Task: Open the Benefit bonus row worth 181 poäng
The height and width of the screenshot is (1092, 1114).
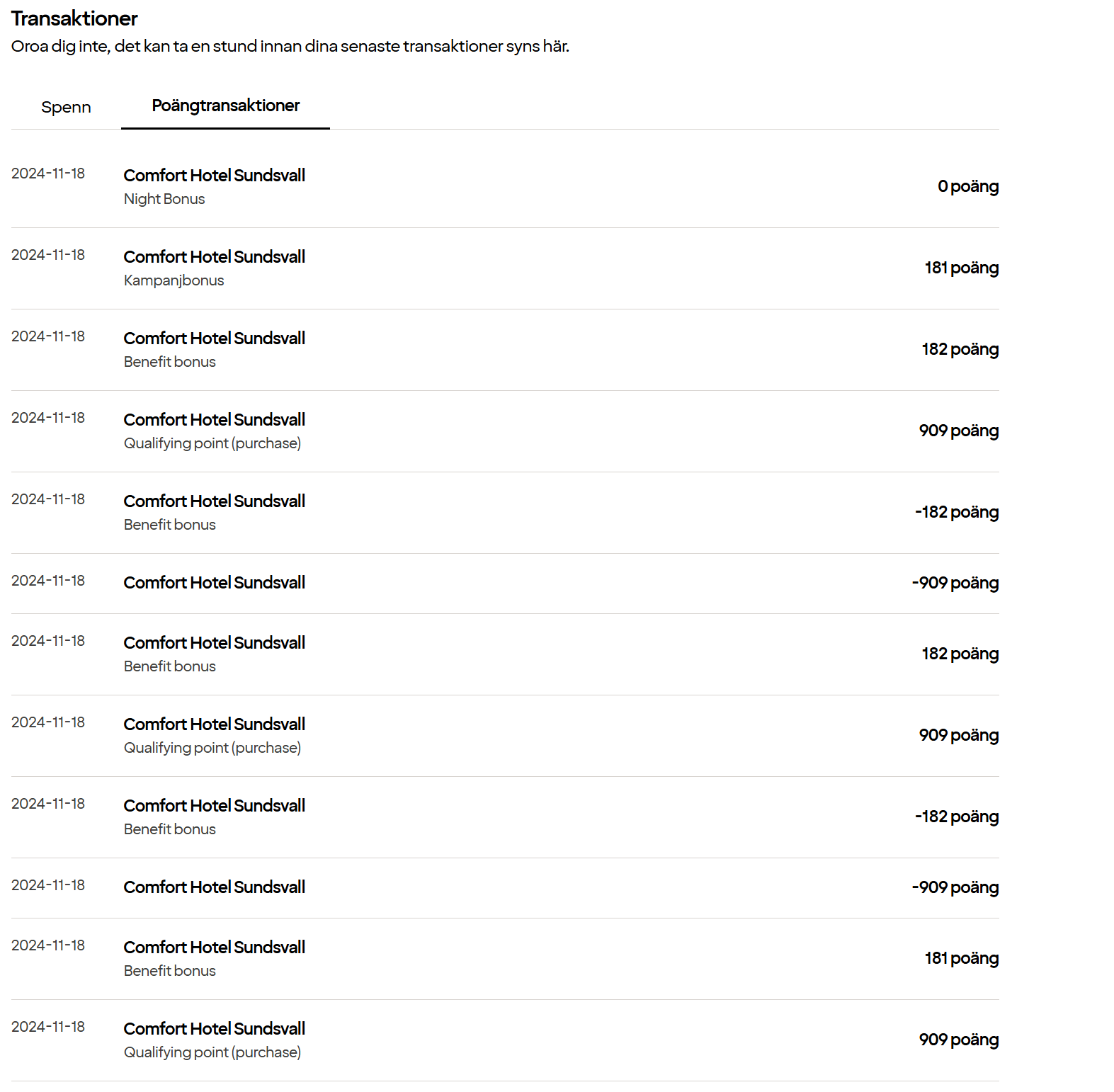Action: (x=169, y=971)
